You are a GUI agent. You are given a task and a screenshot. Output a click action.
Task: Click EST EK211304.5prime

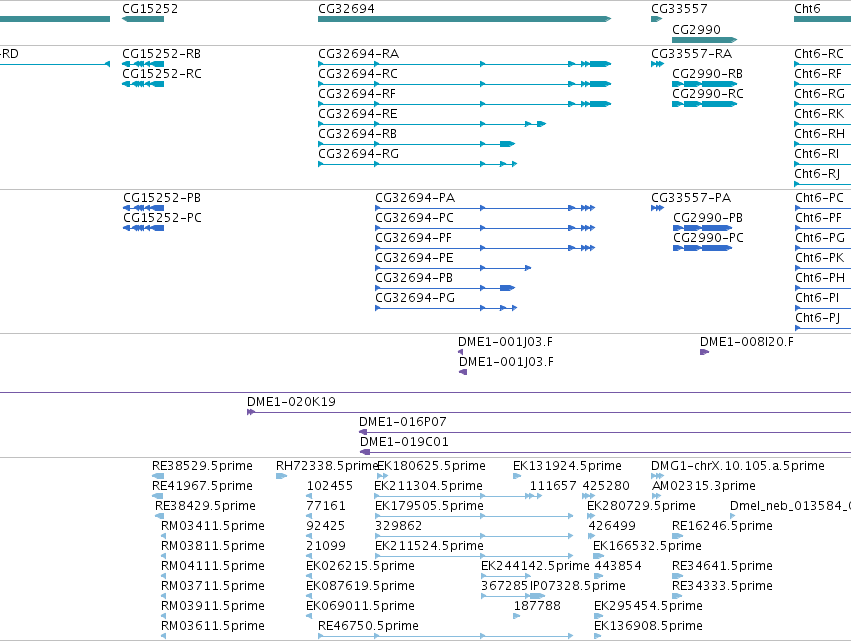point(428,486)
